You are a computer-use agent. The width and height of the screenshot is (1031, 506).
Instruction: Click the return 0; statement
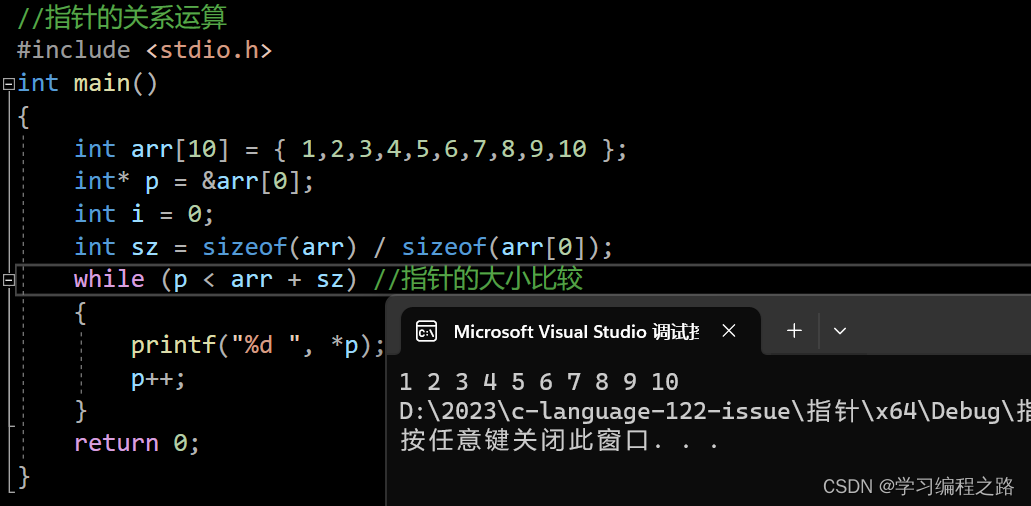[x=137, y=443]
